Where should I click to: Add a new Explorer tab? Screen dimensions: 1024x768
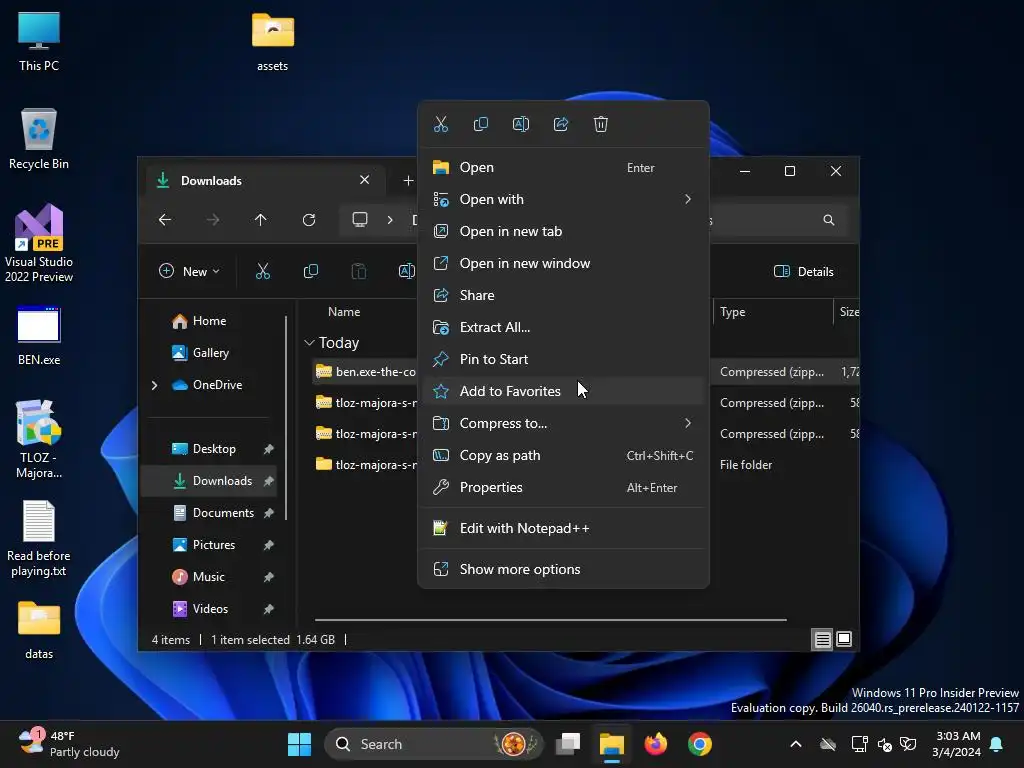coord(408,180)
